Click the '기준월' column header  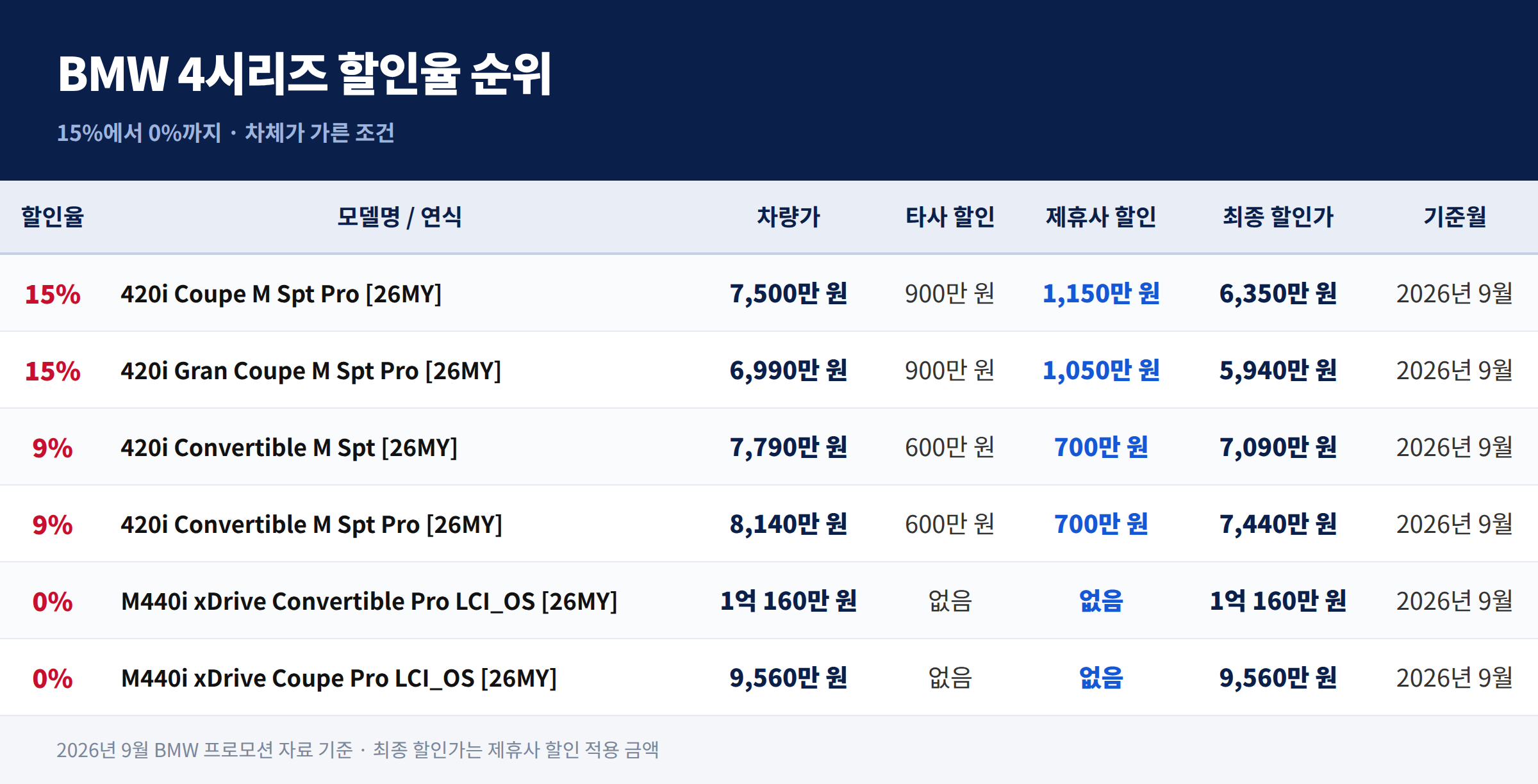pos(1455,216)
